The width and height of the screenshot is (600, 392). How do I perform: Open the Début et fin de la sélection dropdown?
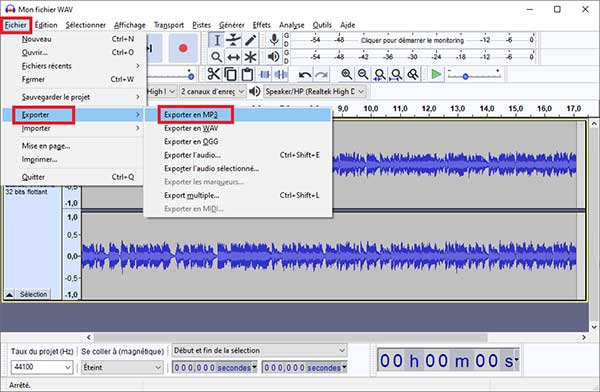click(259, 350)
